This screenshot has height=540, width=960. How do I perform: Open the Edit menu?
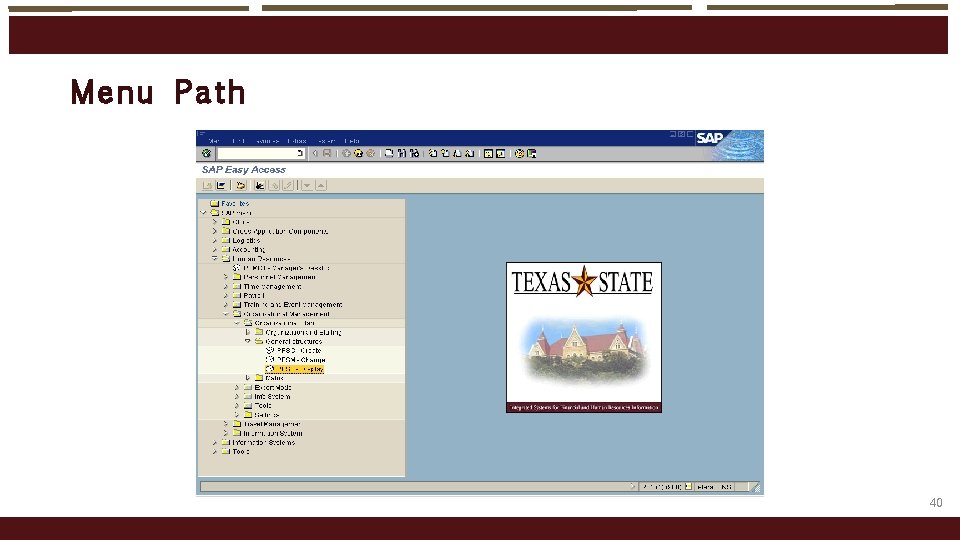238,141
